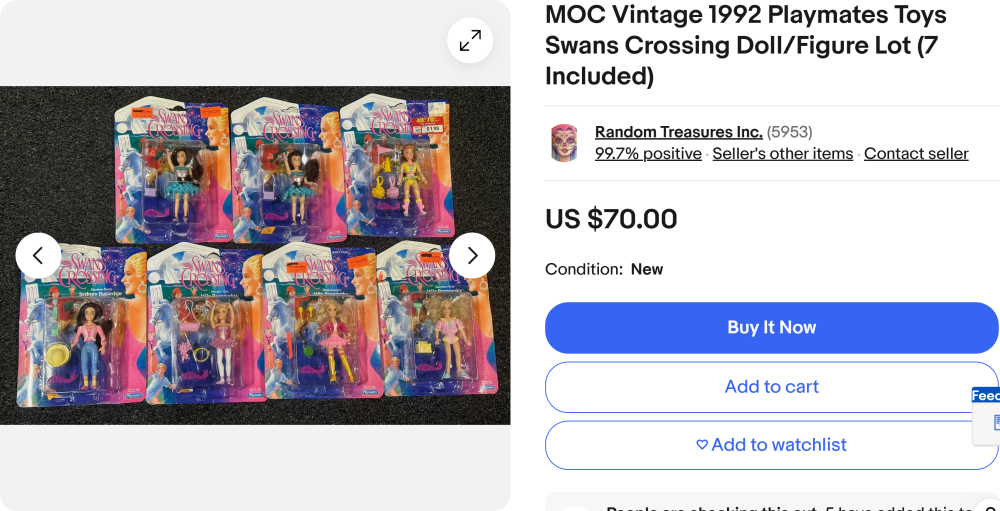Click the Swans Crossing listing title
Image resolution: width=1000 pixels, height=511 pixels.
745,45
